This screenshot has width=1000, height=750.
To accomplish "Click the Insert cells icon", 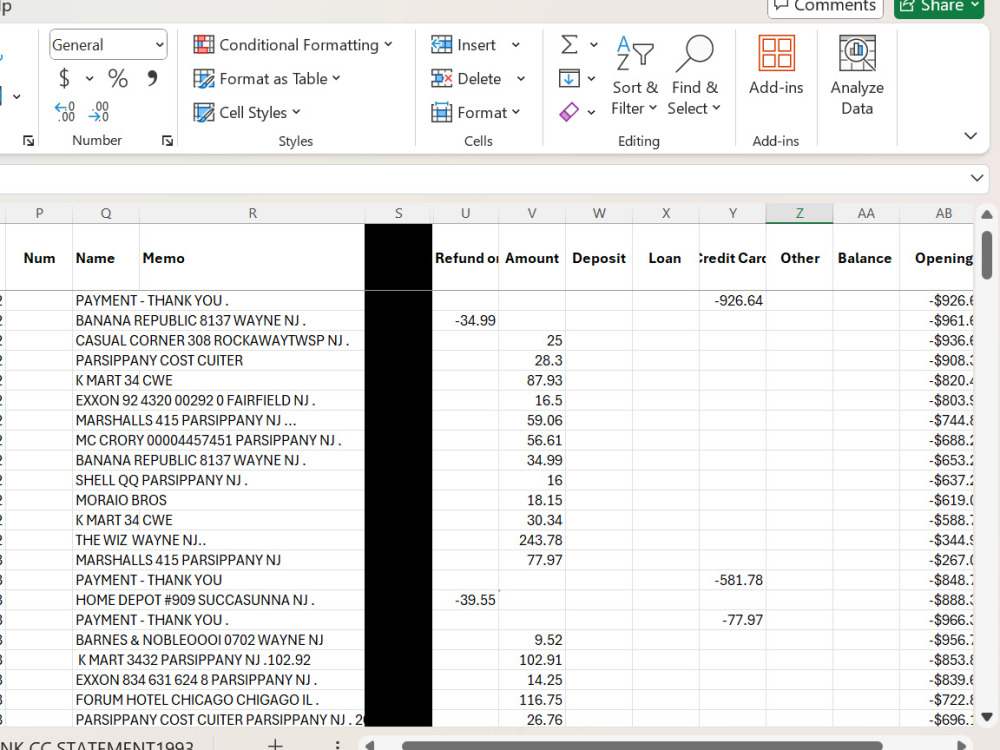I will (441, 45).
